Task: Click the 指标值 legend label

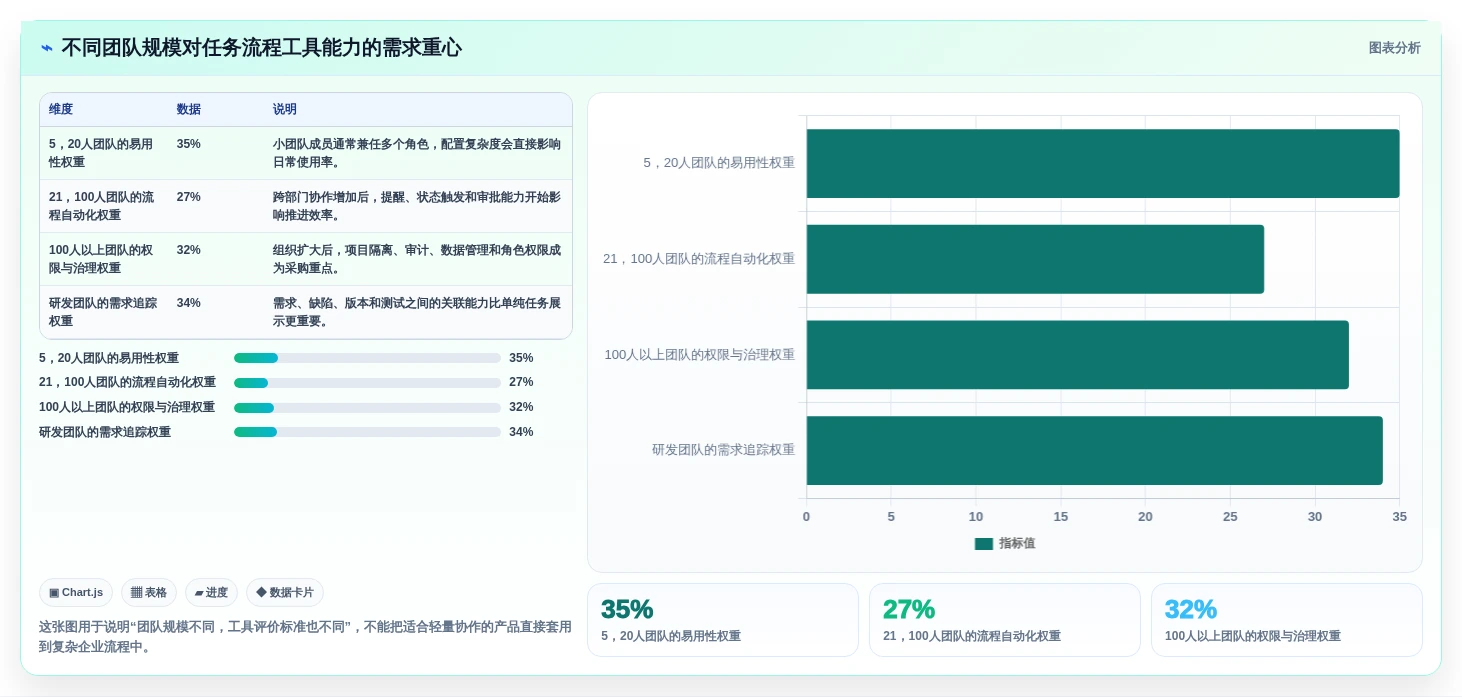Action: point(1017,543)
